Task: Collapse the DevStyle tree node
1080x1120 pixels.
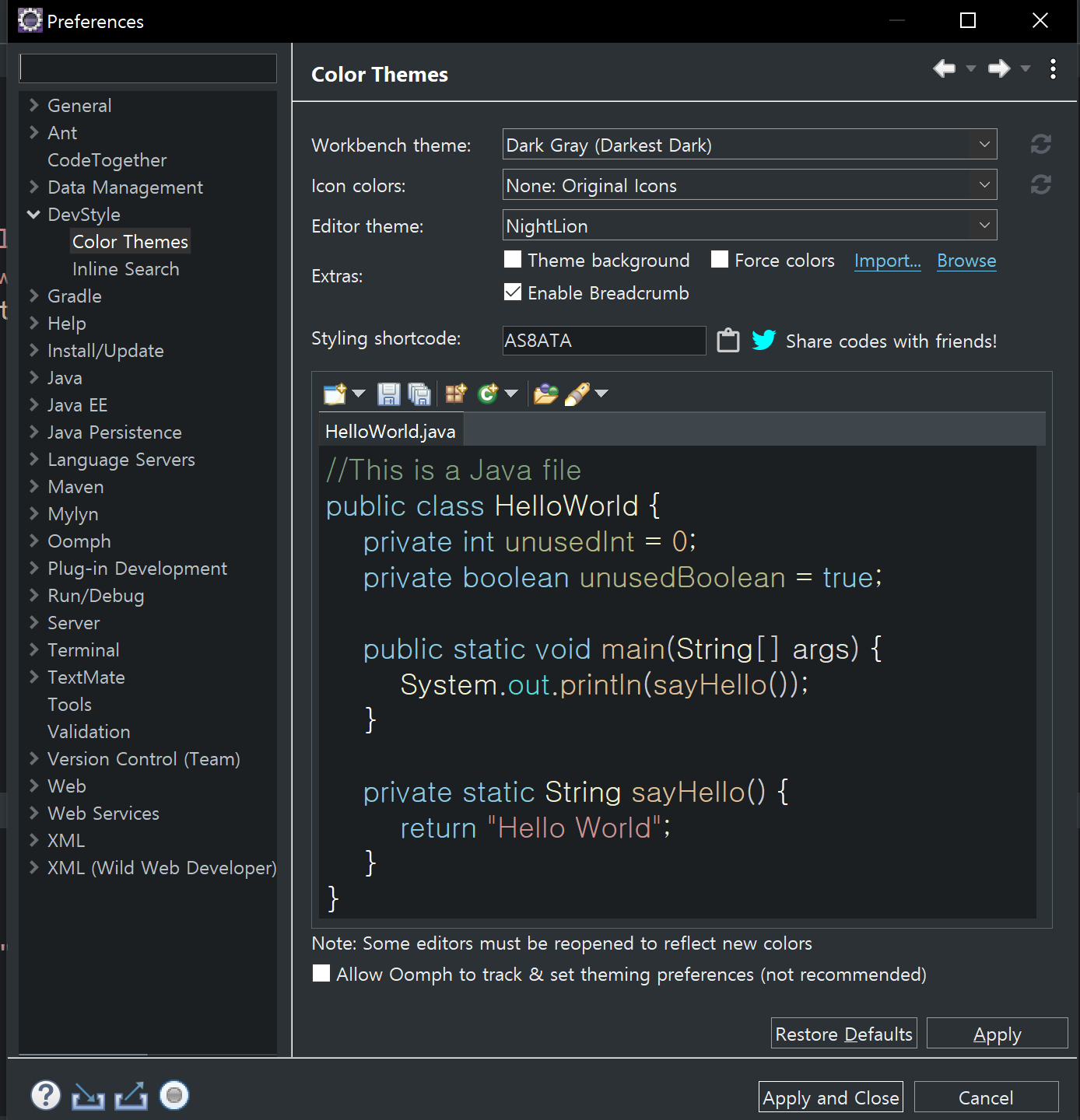Action: (x=33, y=214)
